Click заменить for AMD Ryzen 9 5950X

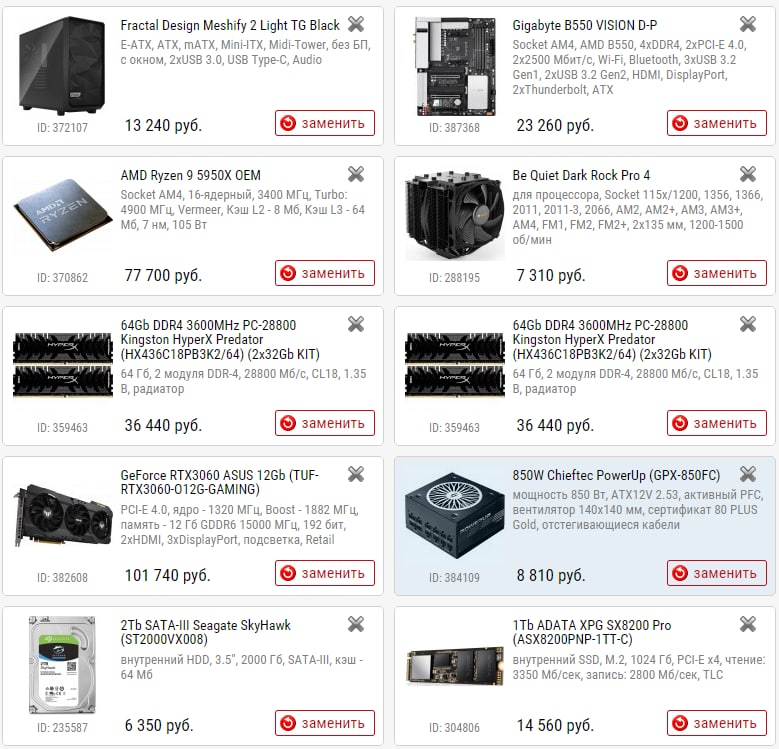coord(325,273)
